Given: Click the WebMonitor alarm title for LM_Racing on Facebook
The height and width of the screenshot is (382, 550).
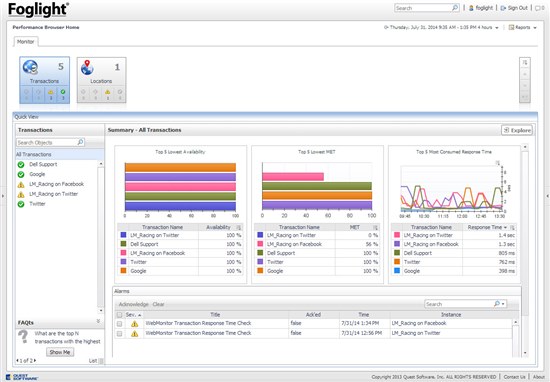Looking at the screenshot, I should pyautogui.click(x=198, y=323).
